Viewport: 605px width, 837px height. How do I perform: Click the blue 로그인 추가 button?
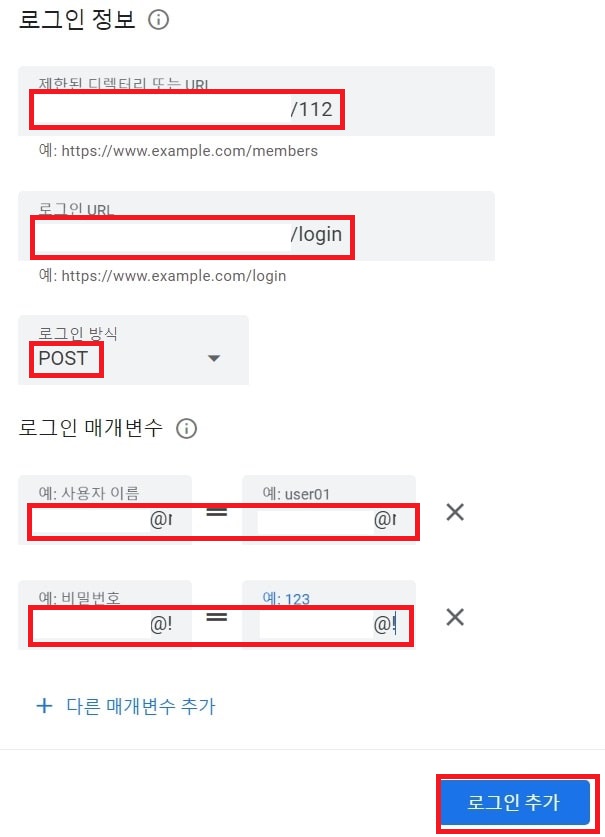515,802
